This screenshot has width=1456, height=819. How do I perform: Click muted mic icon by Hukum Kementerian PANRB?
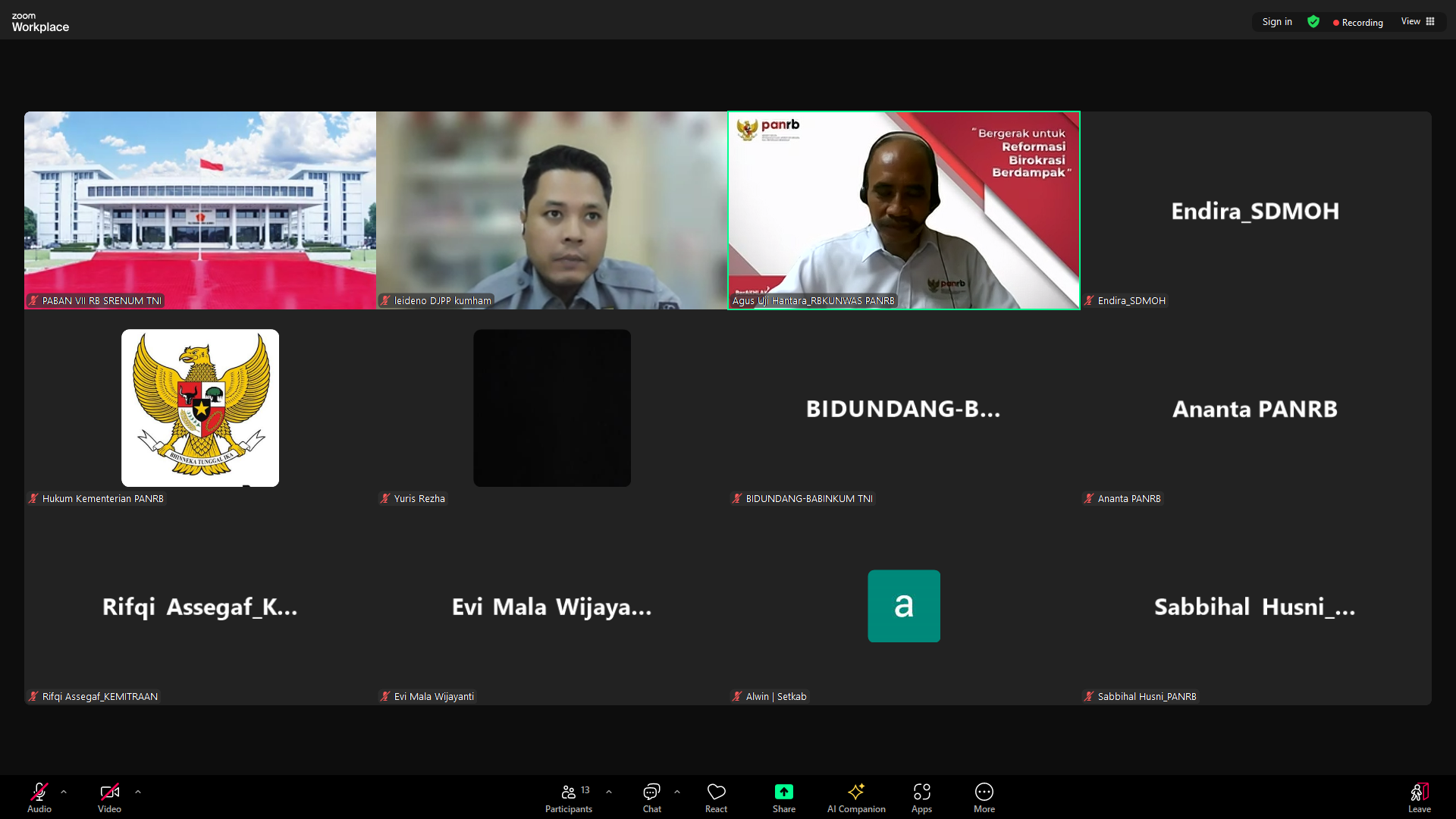pos(33,498)
